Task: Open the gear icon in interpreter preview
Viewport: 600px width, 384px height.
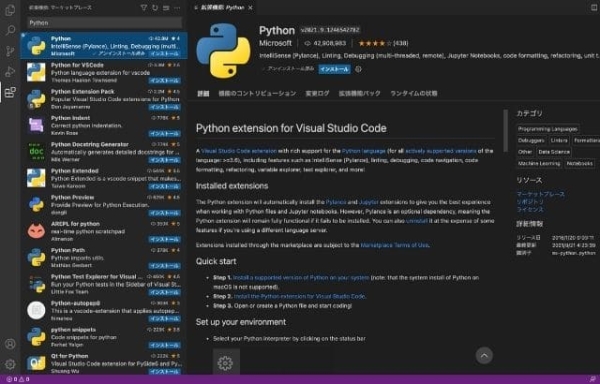Action: 225,363
